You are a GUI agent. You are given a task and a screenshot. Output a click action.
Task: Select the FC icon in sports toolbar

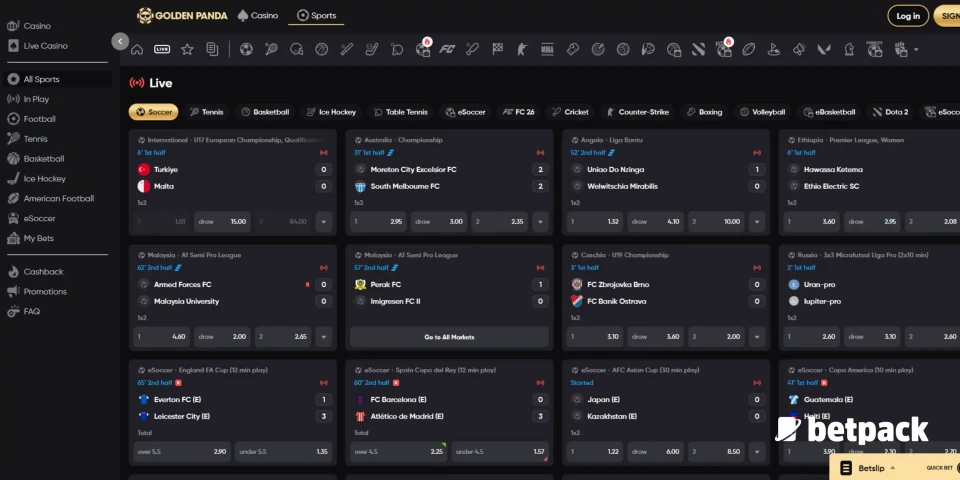click(x=448, y=49)
